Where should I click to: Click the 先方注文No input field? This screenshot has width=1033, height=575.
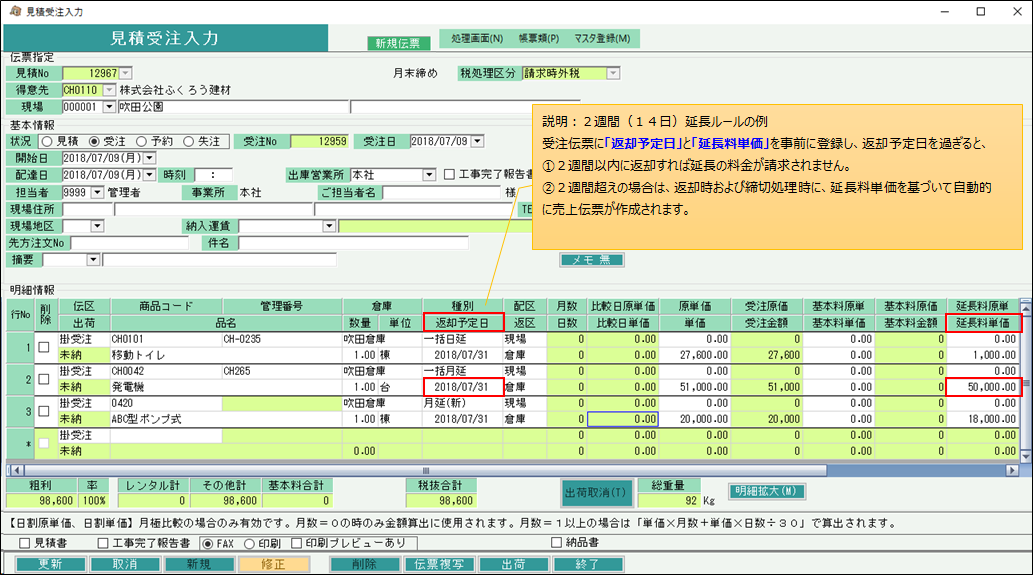coord(130,243)
